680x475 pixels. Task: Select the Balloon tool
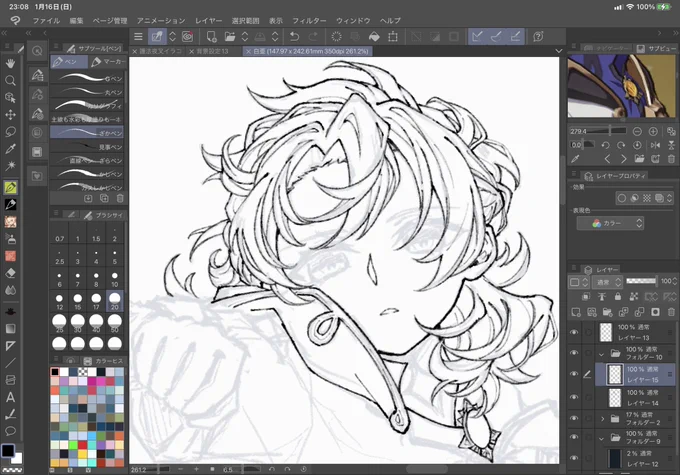coord(10,431)
